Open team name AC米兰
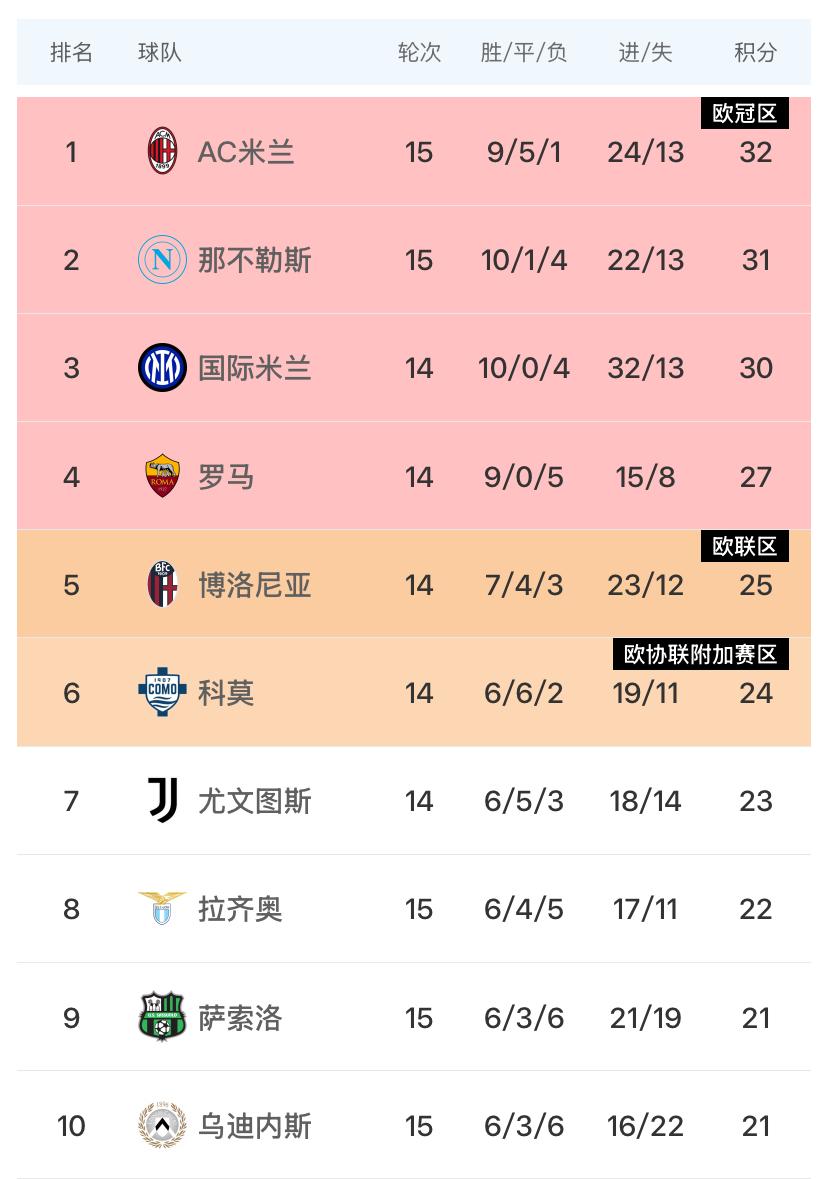 pos(246,152)
